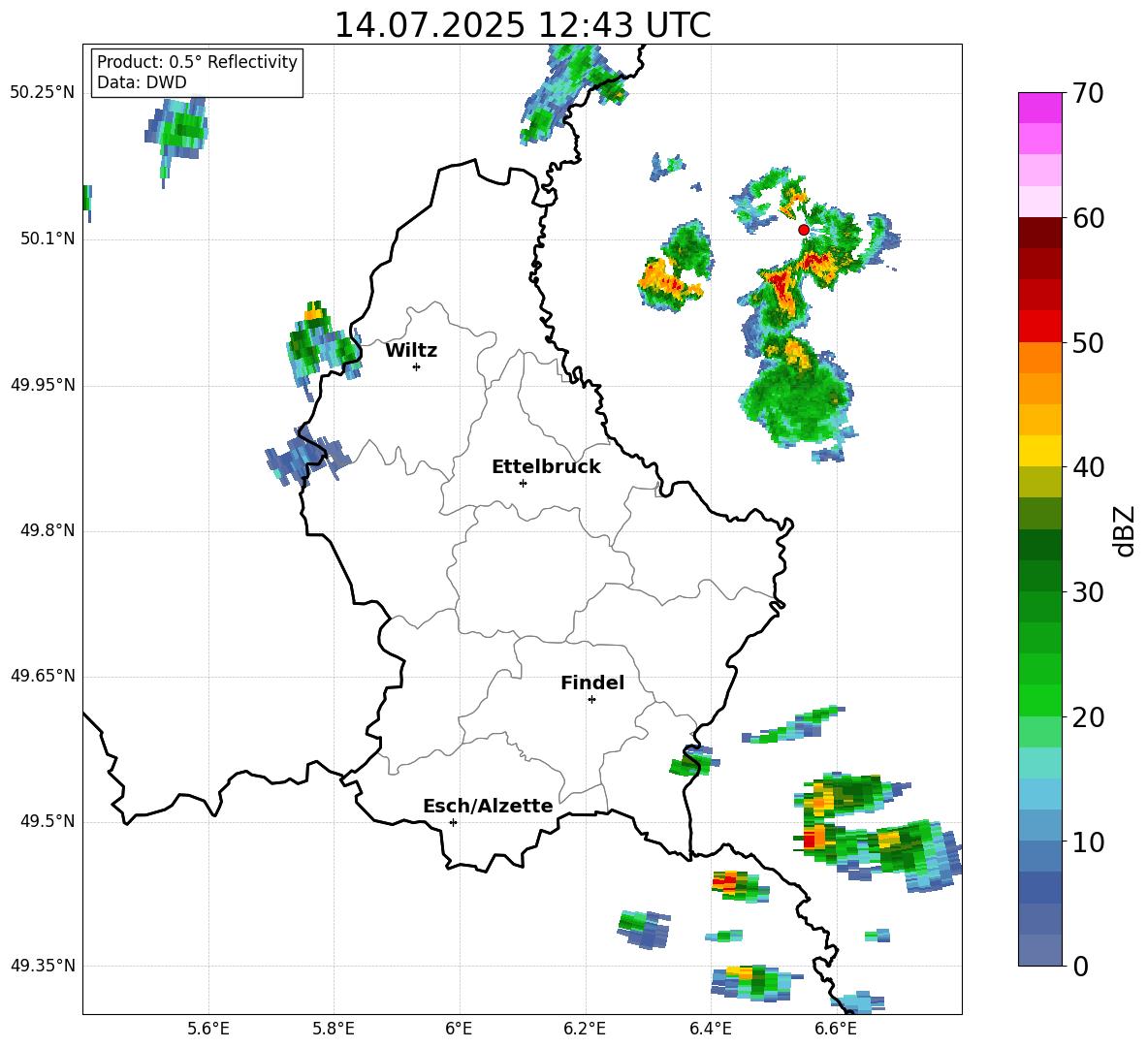Viewport: 1148px width, 1048px height.
Task: Click the 6°E longitude label
Action: (x=459, y=1029)
